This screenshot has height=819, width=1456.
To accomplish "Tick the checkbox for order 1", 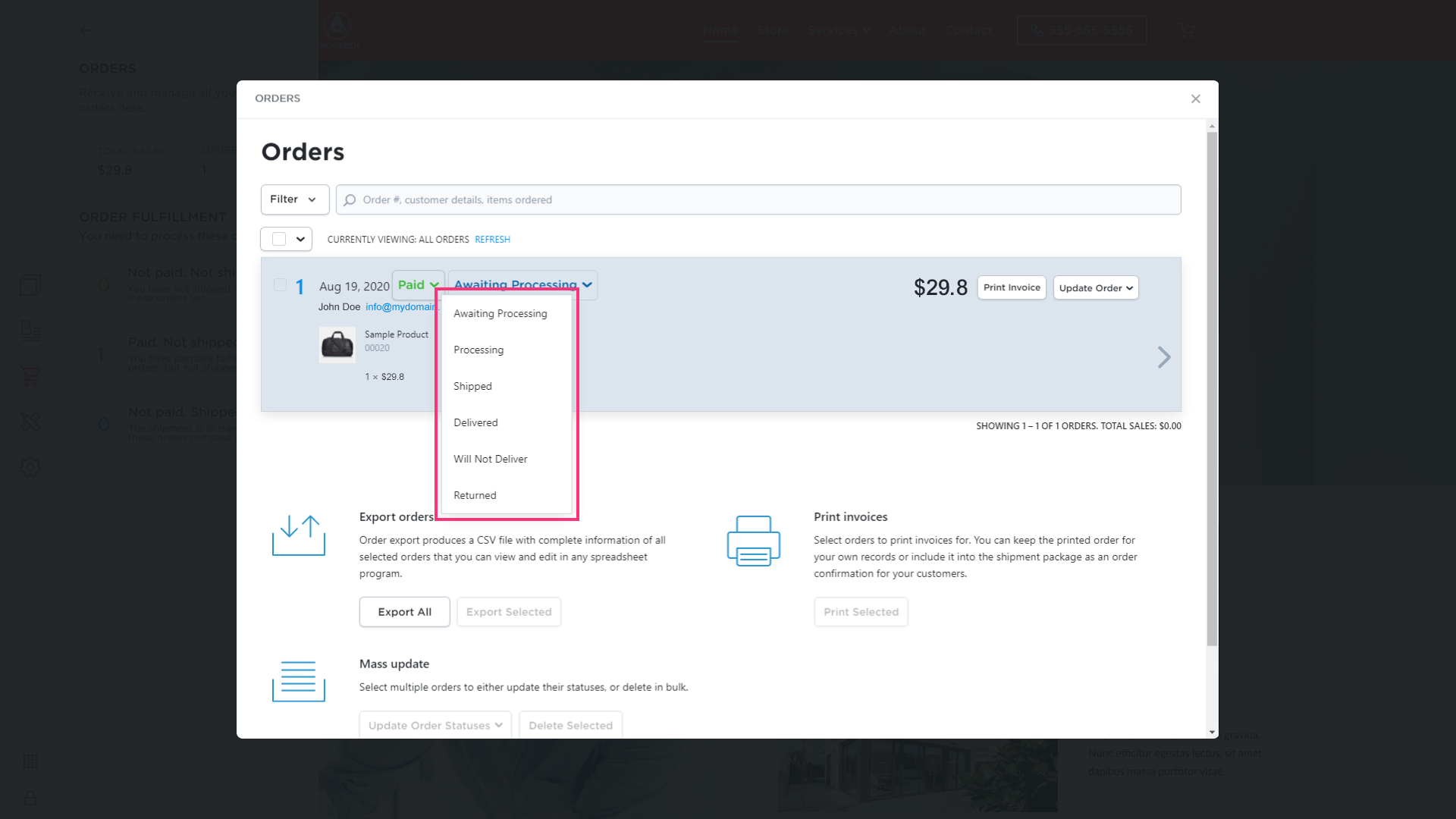I will point(280,285).
